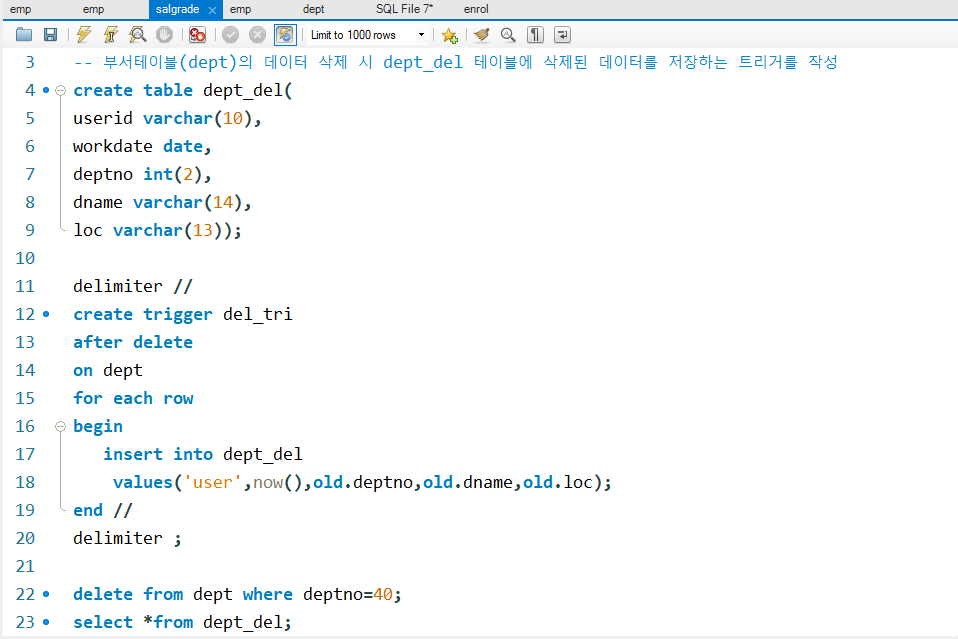The height and width of the screenshot is (639, 958).
Task: Place cursor on 'dept_del(' in line 4
Action: tap(247, 90)
